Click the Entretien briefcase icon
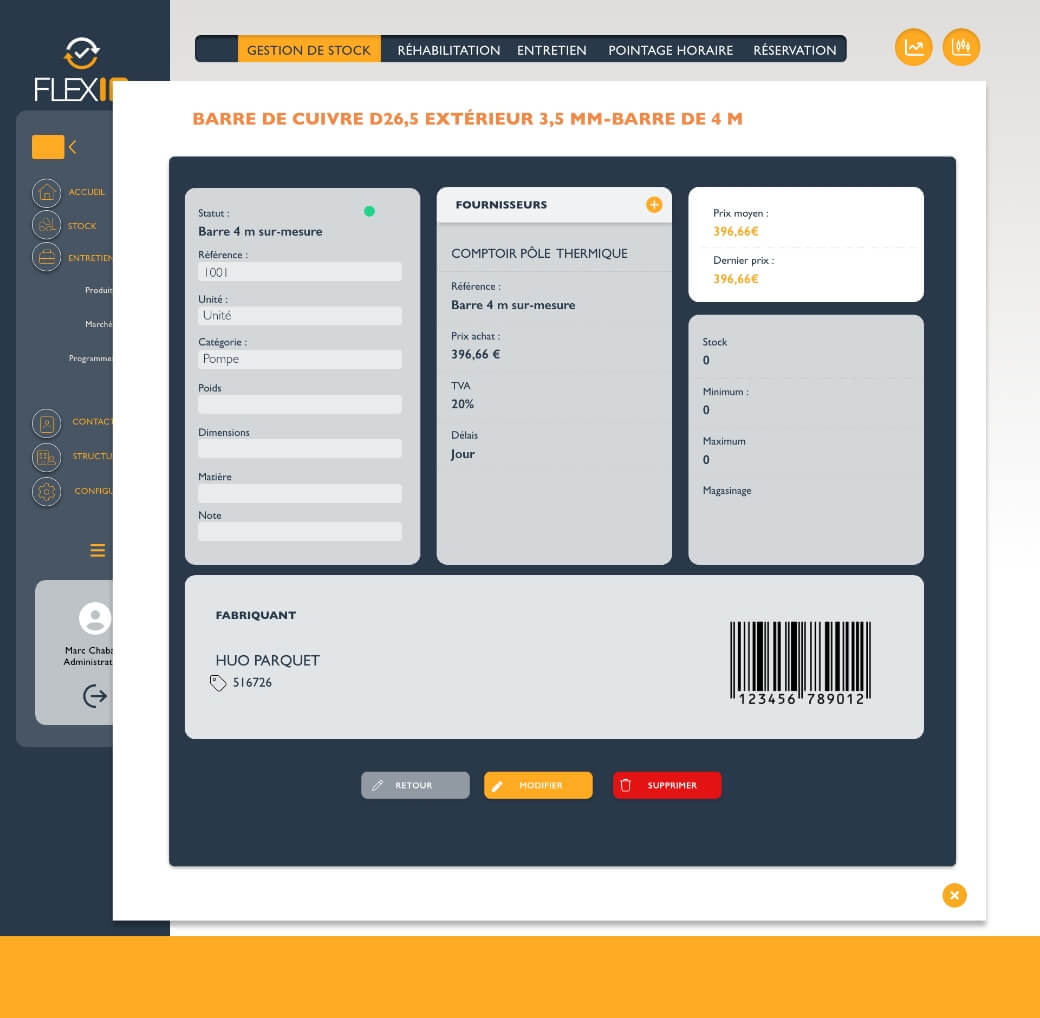The height and width of the screenshot is (1018, 1040). tap(46, 258)
